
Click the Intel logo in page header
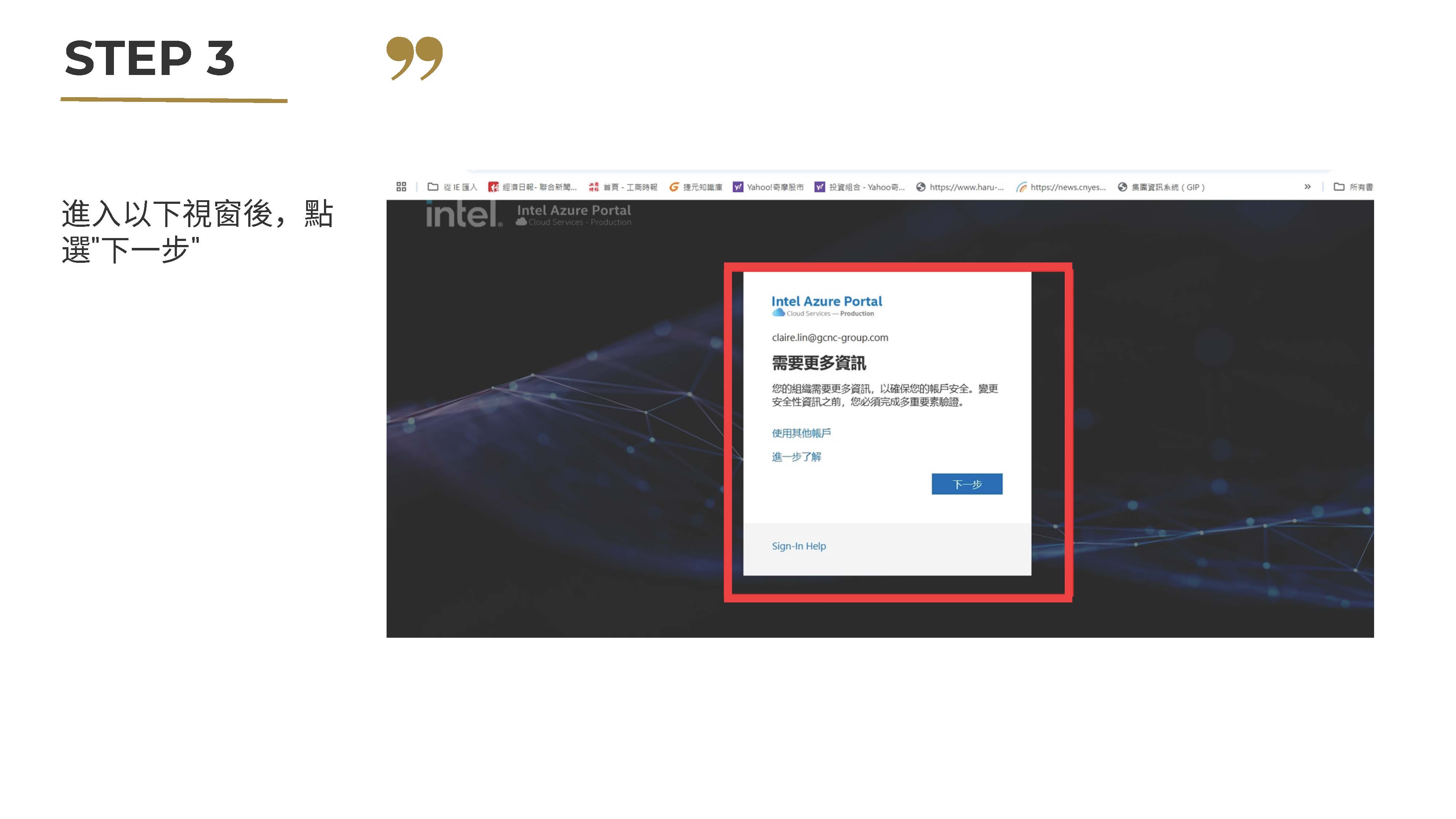pos(464,215)
